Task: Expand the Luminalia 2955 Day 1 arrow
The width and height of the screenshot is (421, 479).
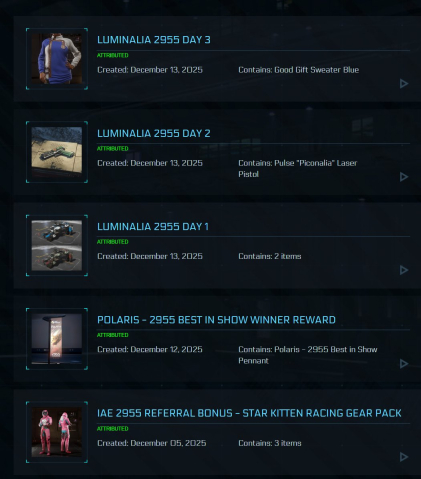Action: (x=404, y=270)
